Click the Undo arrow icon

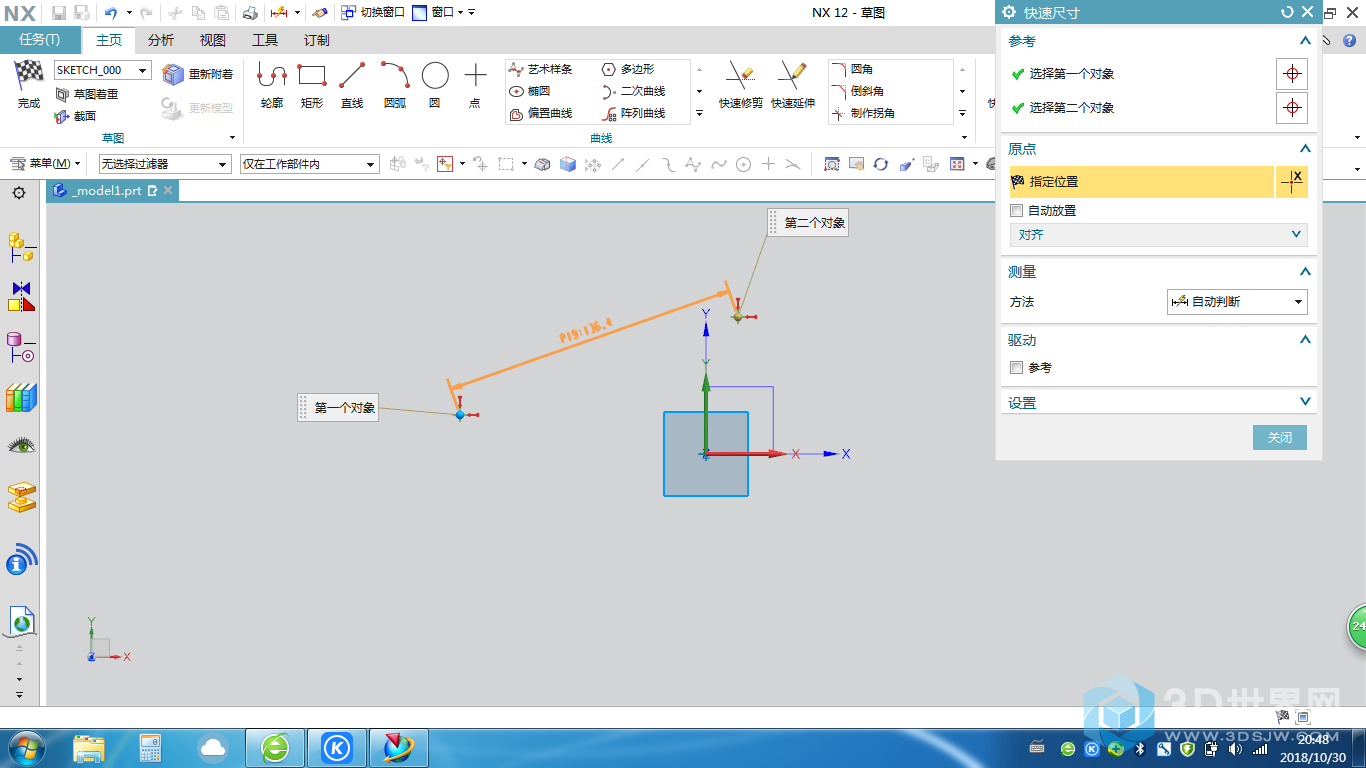coord(111,13)
